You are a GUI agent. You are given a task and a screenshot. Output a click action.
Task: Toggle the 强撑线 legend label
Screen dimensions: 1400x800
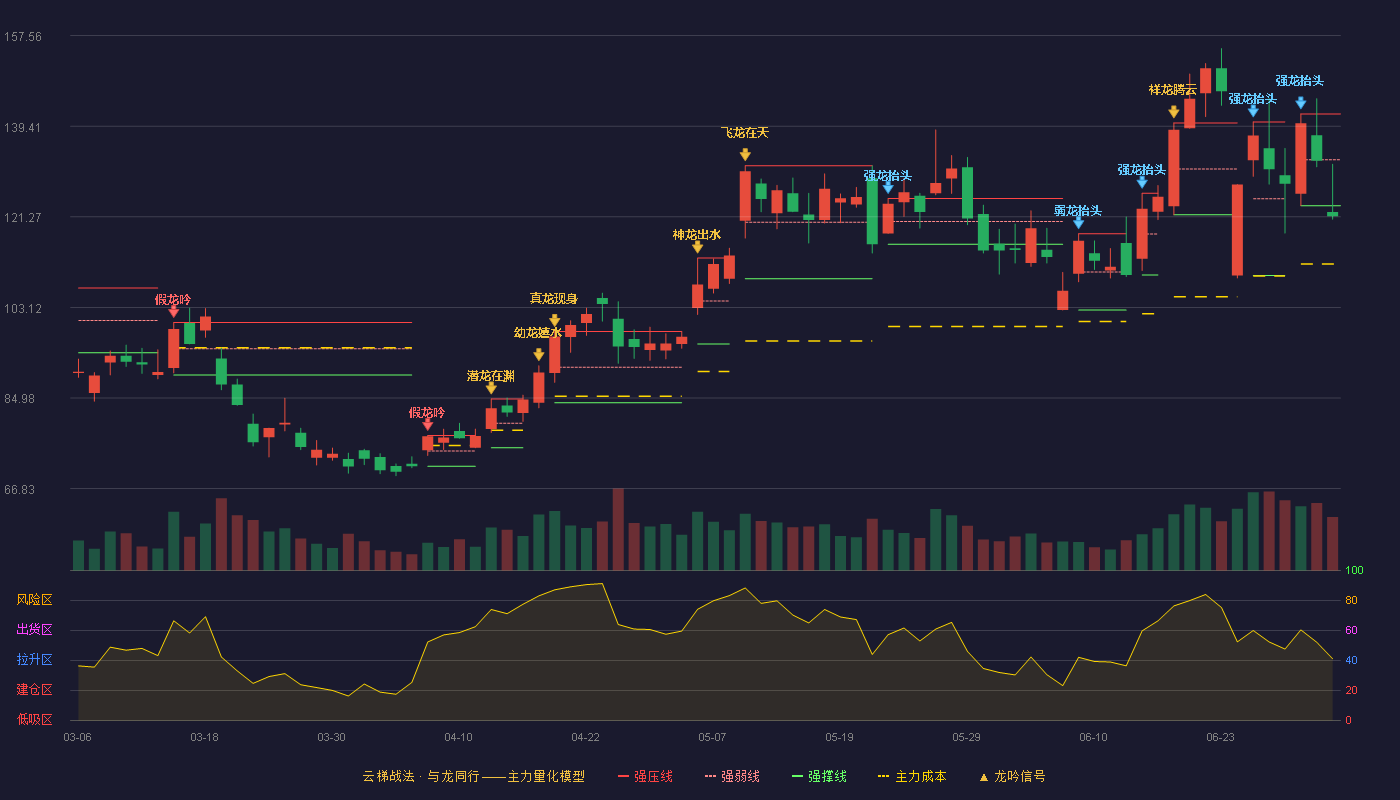click(x=827, y=776)
